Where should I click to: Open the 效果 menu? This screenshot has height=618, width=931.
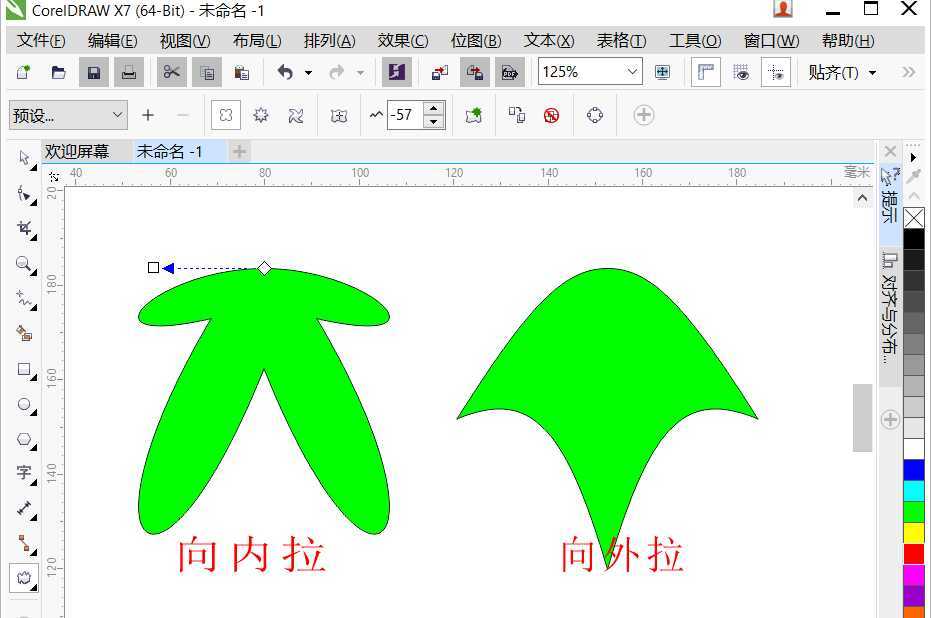point(402,41)
